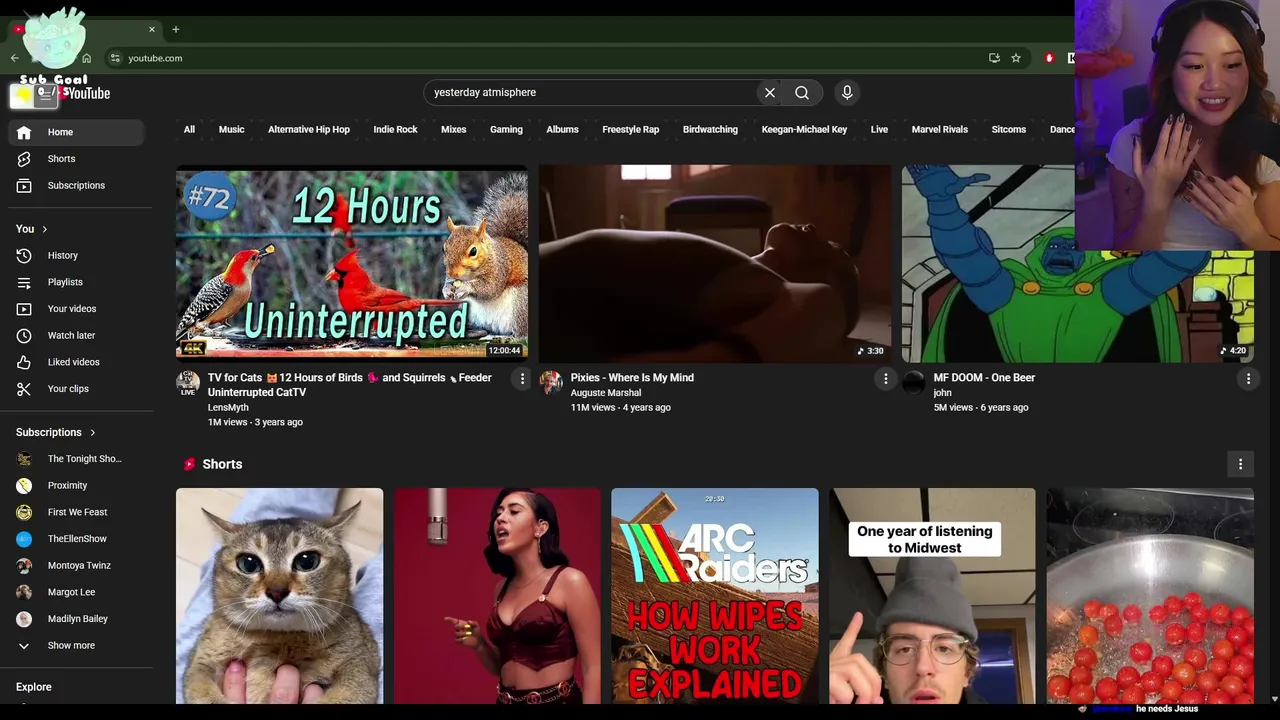
Task: Open the Pixies - Where Is My Mind title
Action: pos(632,378)
